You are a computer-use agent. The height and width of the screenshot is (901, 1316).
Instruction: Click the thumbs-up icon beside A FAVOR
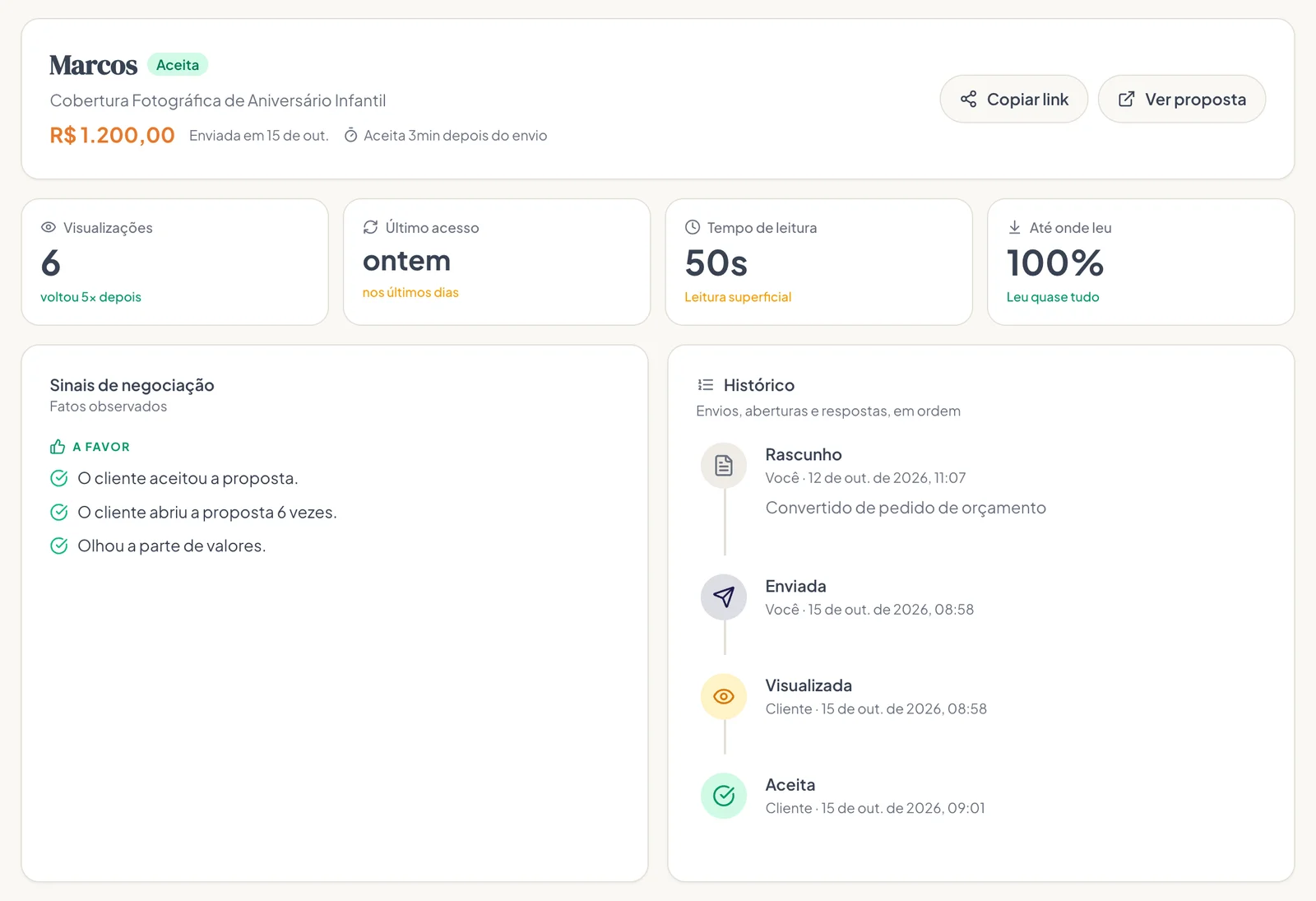click(58, 447)
